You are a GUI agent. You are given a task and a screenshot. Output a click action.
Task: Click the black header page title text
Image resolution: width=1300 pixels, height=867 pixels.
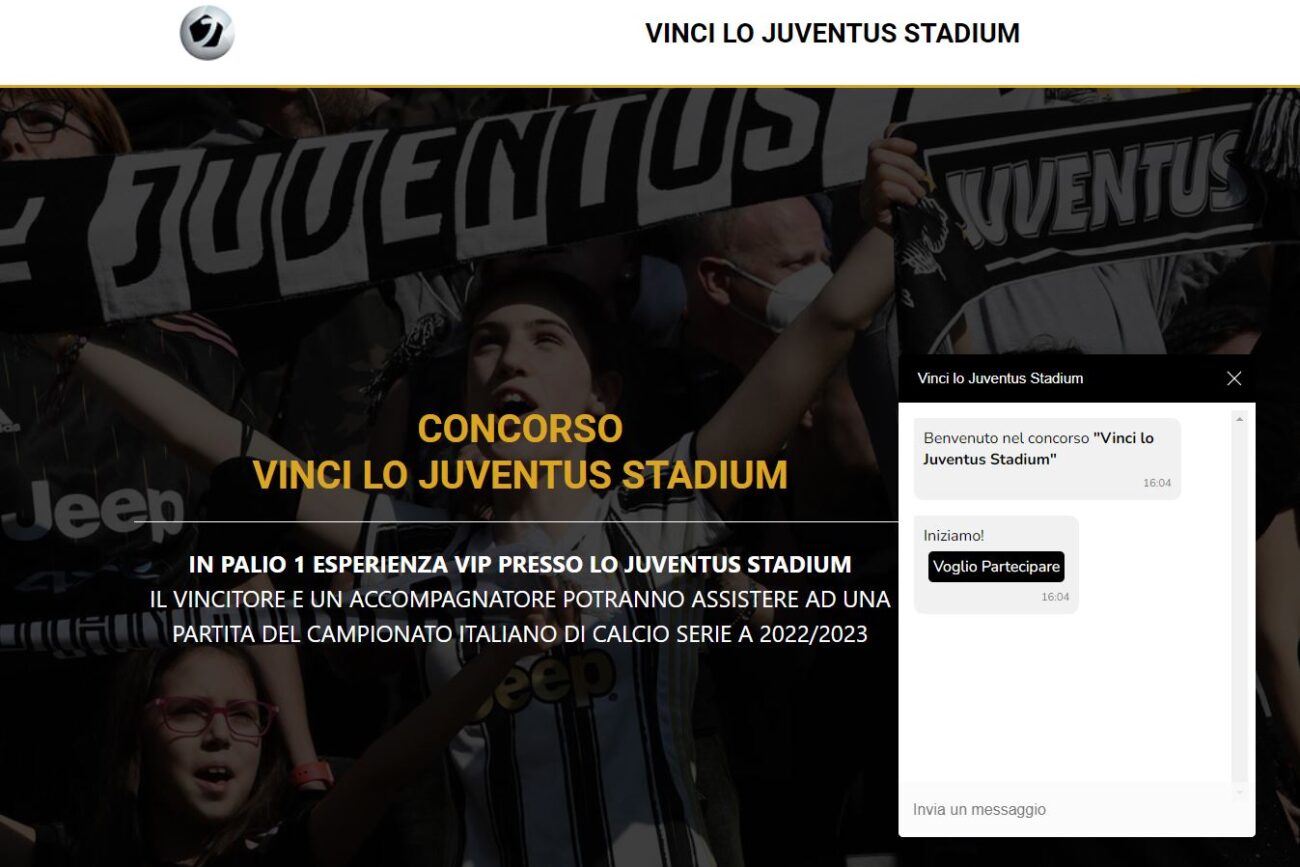tap(832, 33)
